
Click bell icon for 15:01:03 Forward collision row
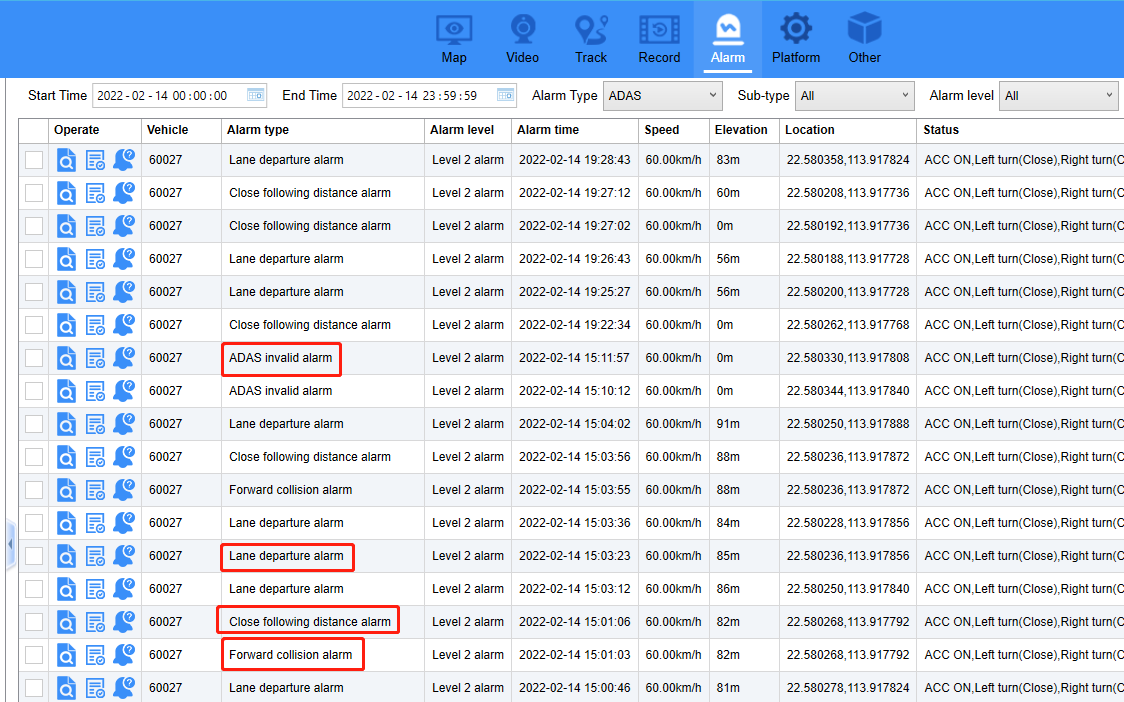pos(124,654)
